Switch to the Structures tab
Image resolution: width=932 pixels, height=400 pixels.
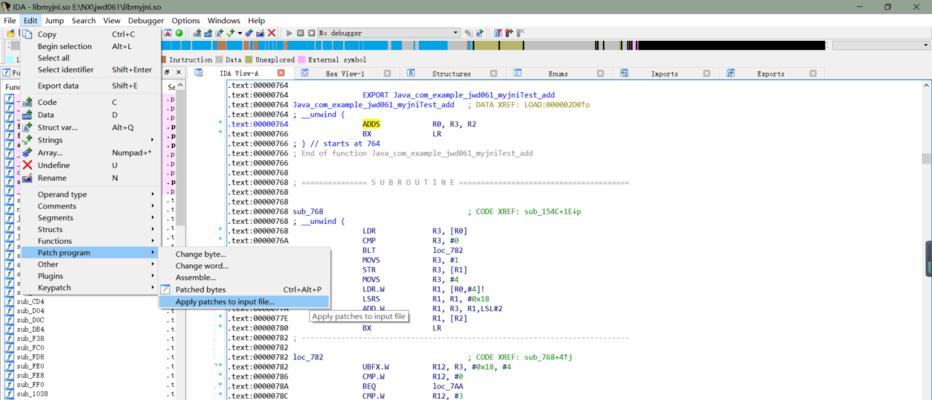[451, 74]
